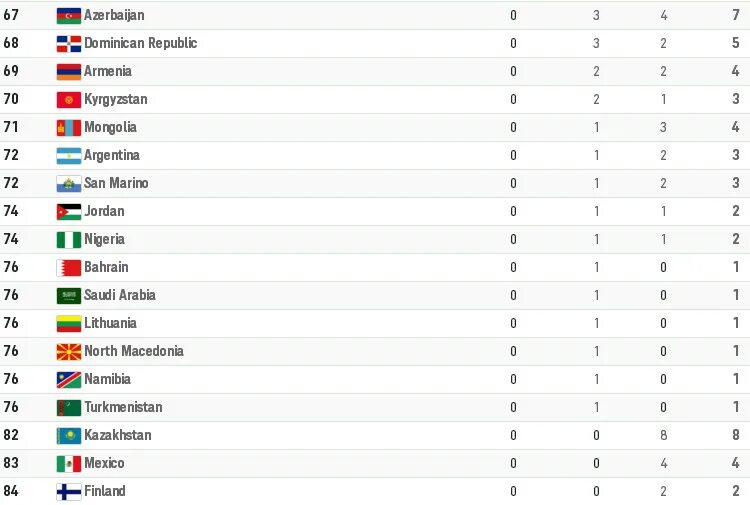
Task: Click the Dominican Republic flag icon
Action: [69, 44]
